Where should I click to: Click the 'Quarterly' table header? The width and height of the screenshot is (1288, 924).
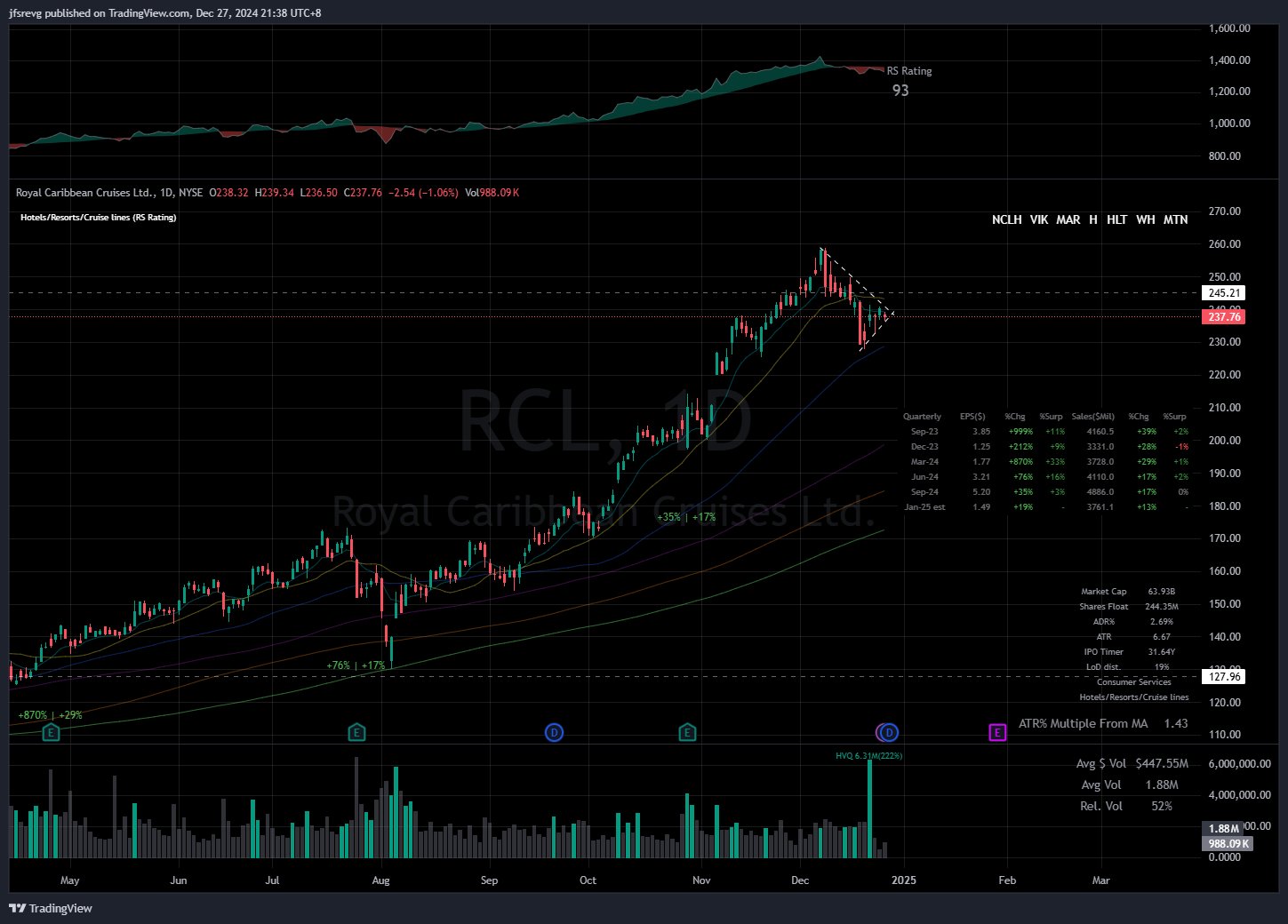tap(922, 417)
